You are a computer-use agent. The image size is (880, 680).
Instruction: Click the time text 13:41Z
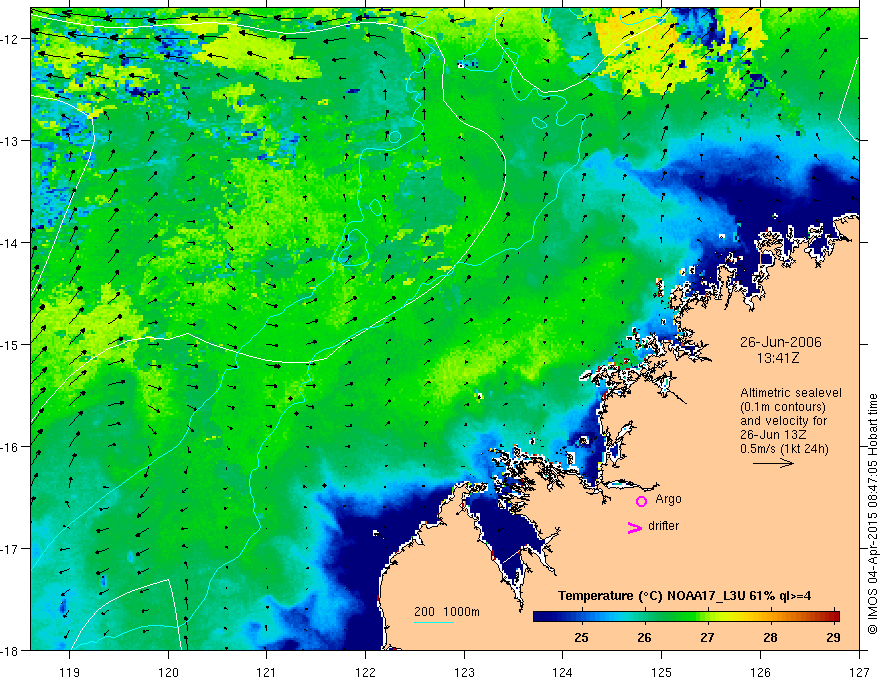coord(777,357)
